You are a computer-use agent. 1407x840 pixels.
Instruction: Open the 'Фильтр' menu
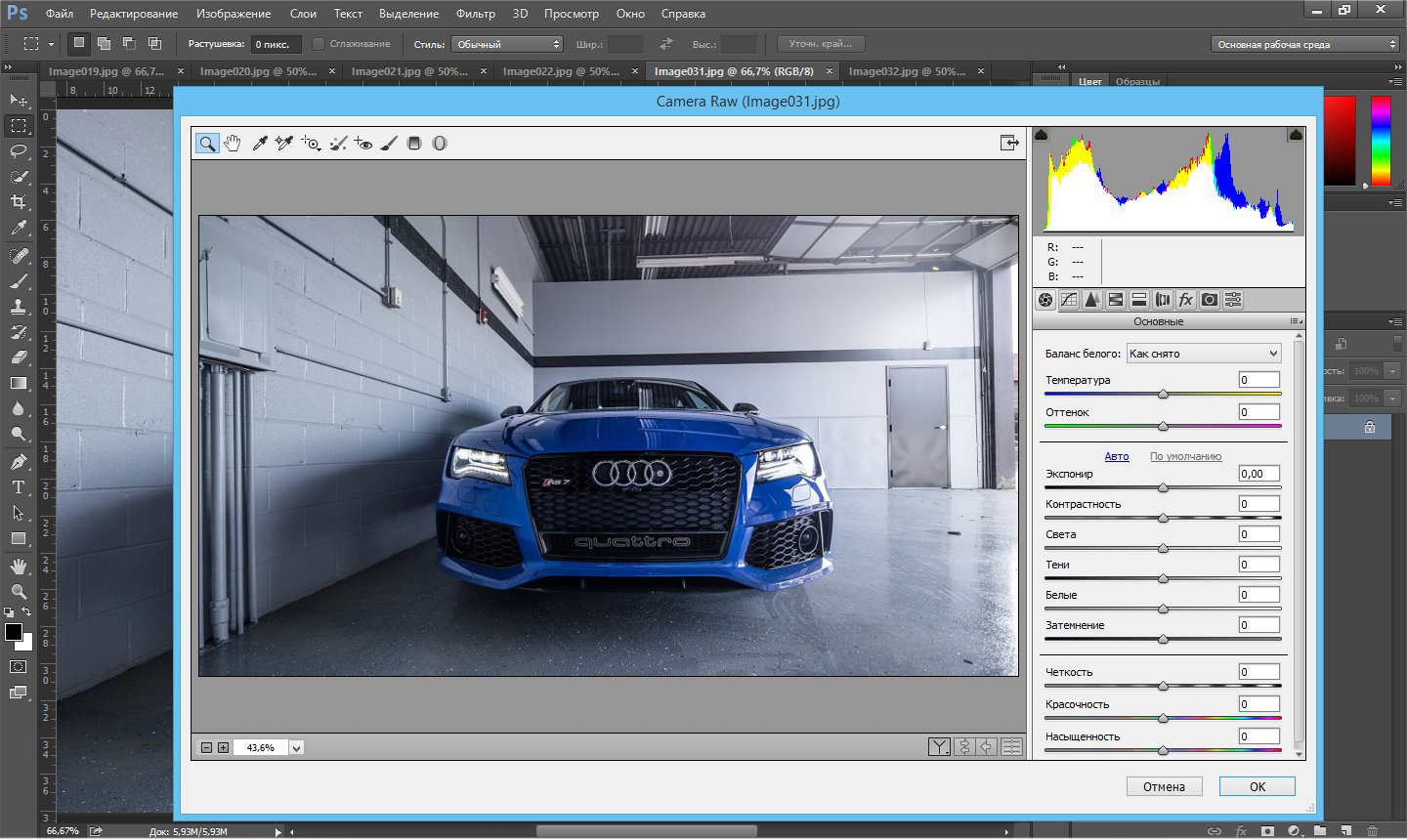click(476, 14)
